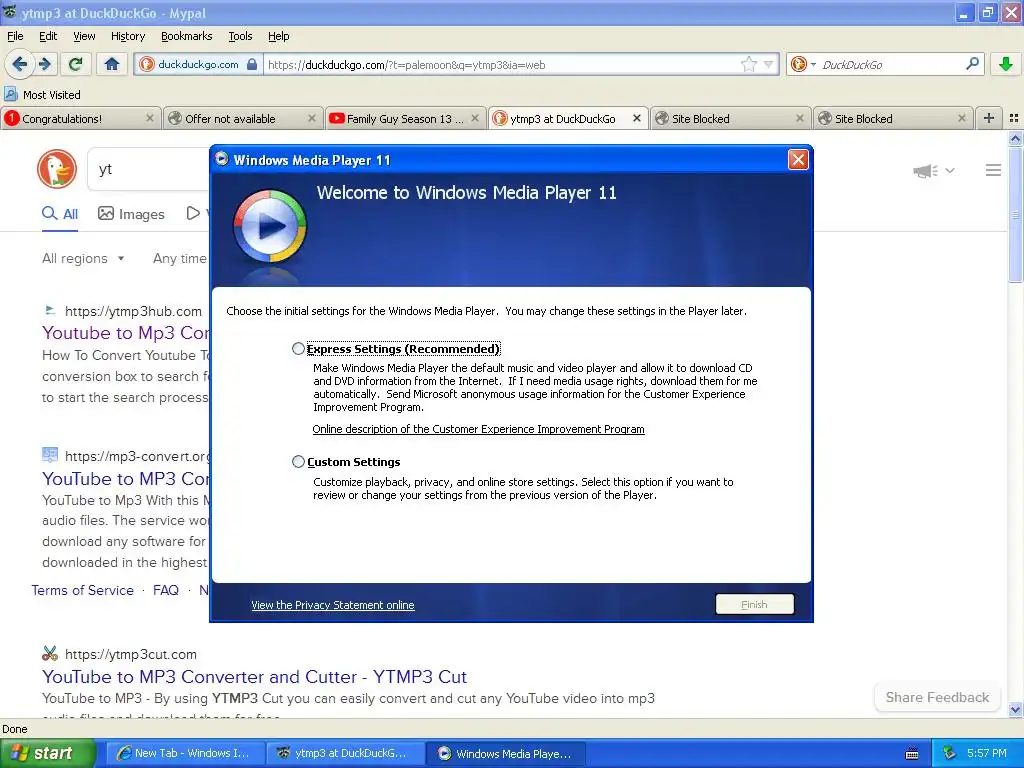Click the page scrollbar up arrow
The image size is (1024, 768).
1015,138
